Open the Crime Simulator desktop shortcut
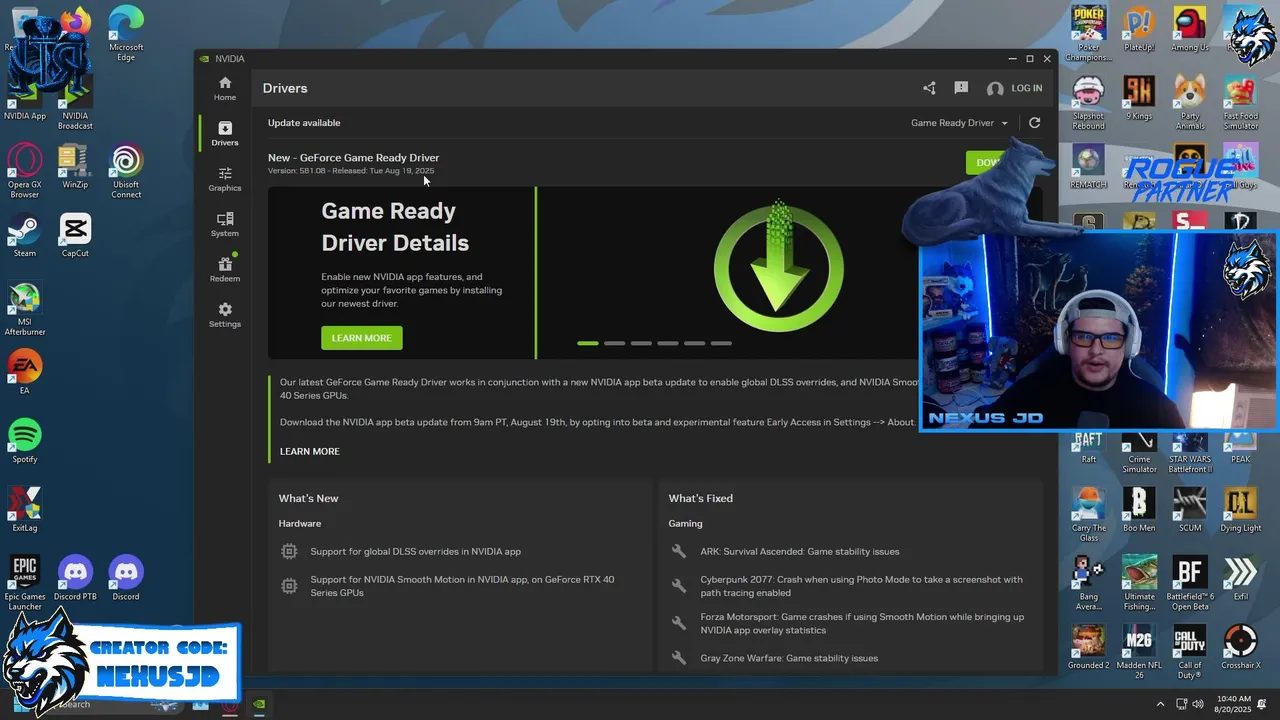1280x720 pixels. tap(1139, 453)
